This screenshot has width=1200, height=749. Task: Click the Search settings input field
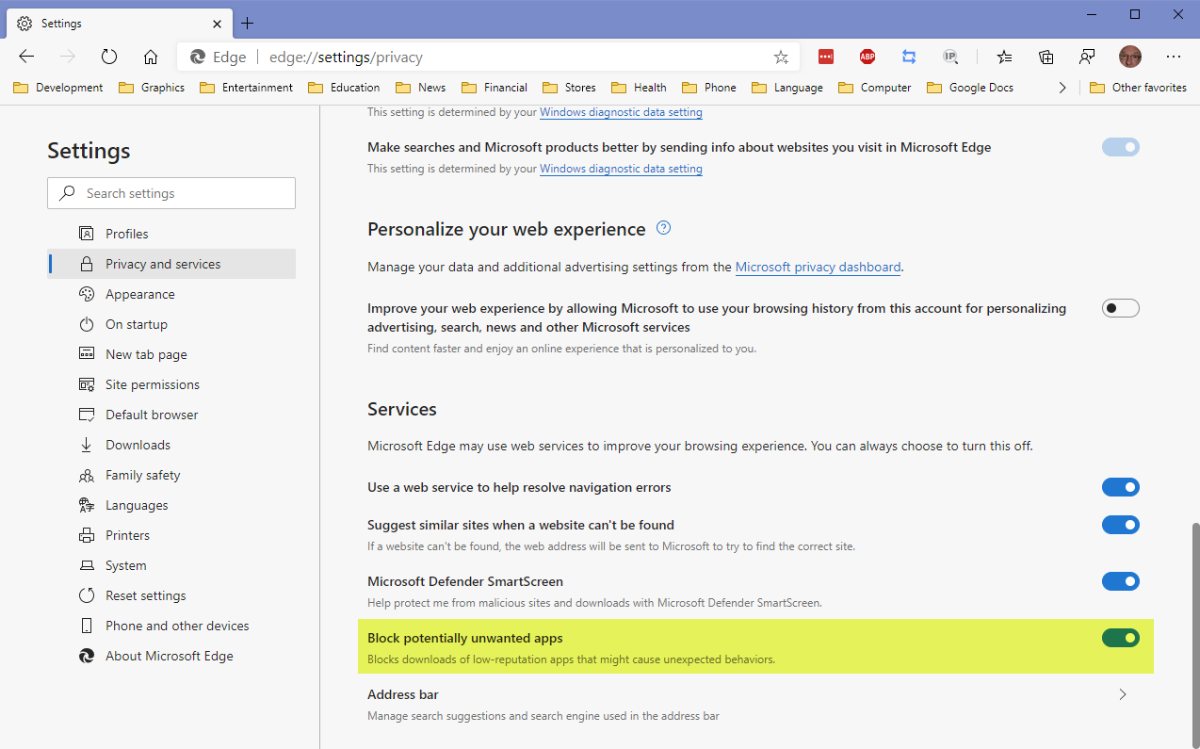coord(171,193)
